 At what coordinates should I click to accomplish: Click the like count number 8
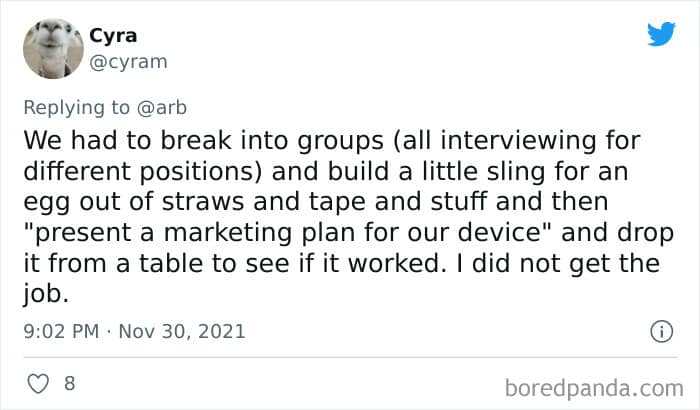click(x=70, y=383)
